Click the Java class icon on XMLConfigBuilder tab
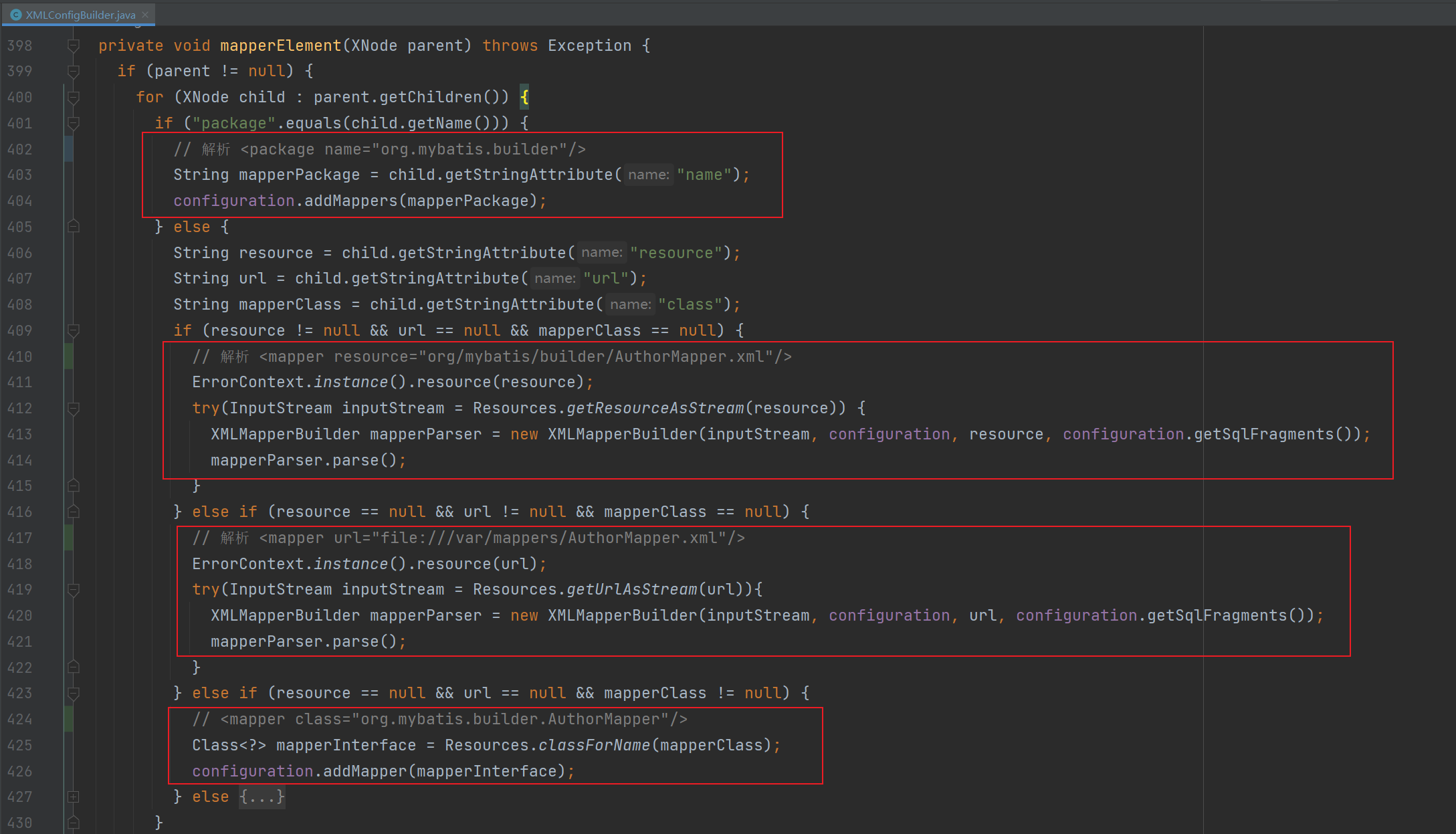 pos(16,15)
